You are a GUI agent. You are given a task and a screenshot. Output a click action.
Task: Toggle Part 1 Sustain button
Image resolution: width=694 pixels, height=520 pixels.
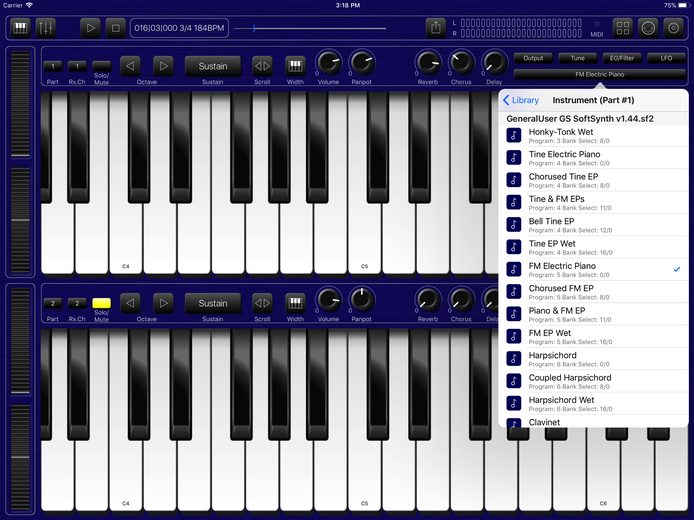click(213, 66)
